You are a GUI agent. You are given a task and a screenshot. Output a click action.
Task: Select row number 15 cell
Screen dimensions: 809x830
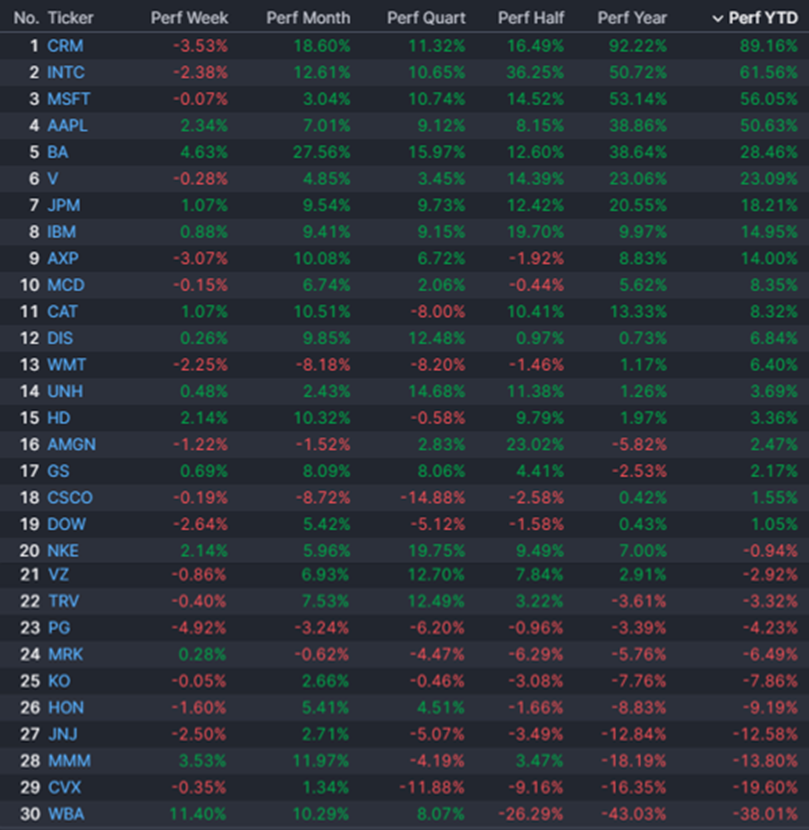click(x=30, y=418)
